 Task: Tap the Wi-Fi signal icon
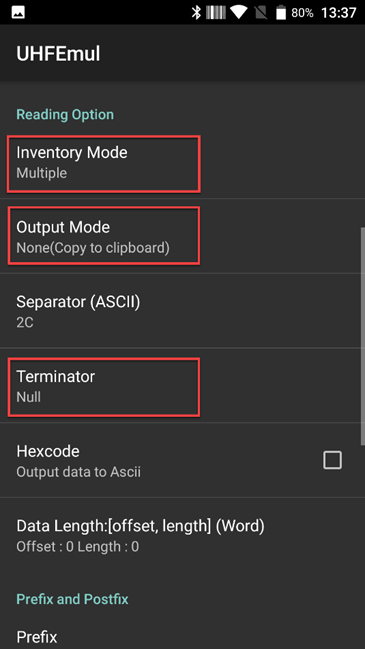pos(239,12)
